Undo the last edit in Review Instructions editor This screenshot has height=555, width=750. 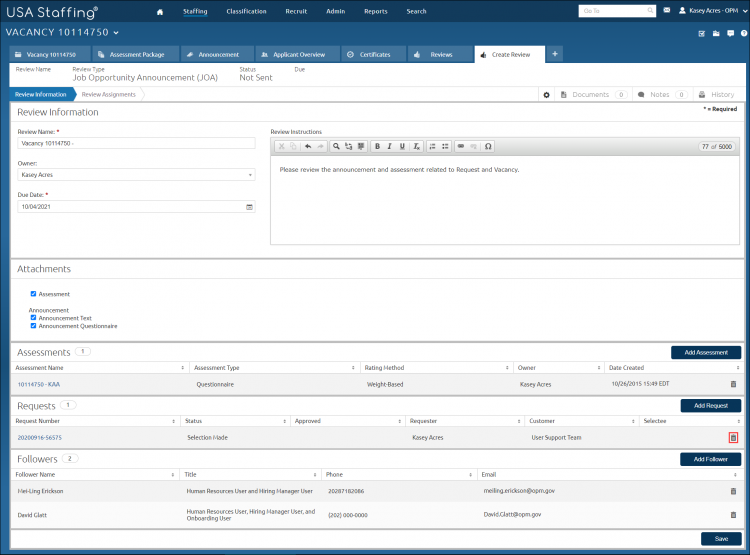point(308,146)
